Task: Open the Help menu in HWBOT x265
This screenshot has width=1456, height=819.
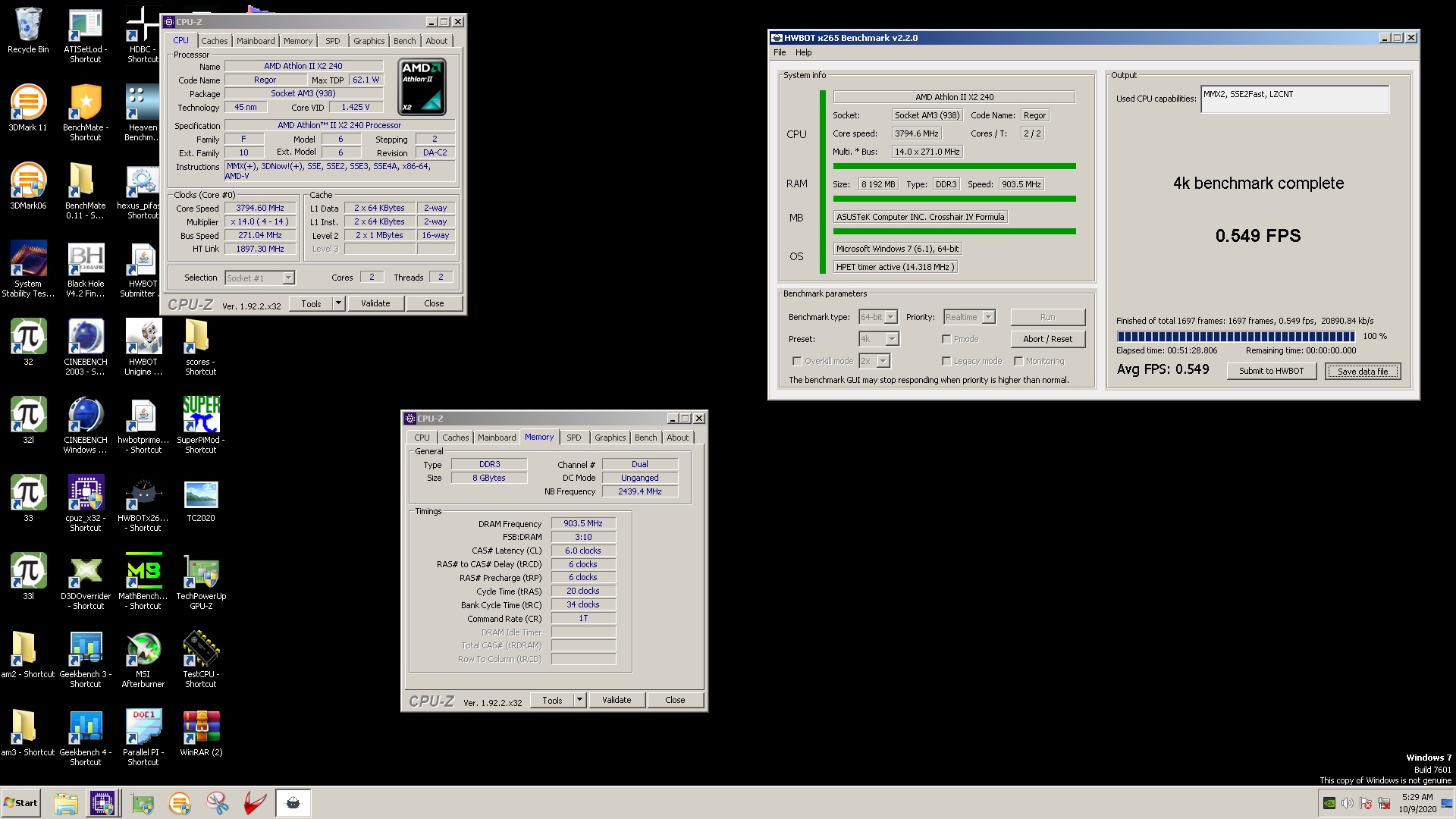Action: pos(804,52)
